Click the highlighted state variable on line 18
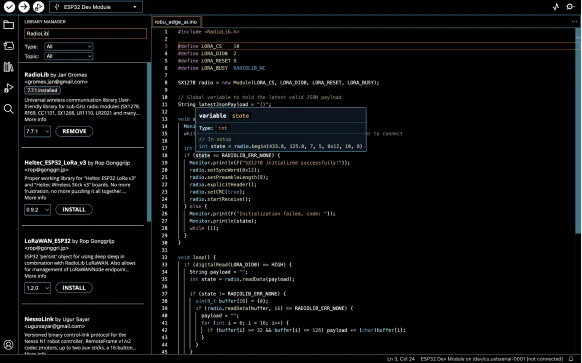The height and width of the screenshot is (363, 582). click(x=202, y=155)
